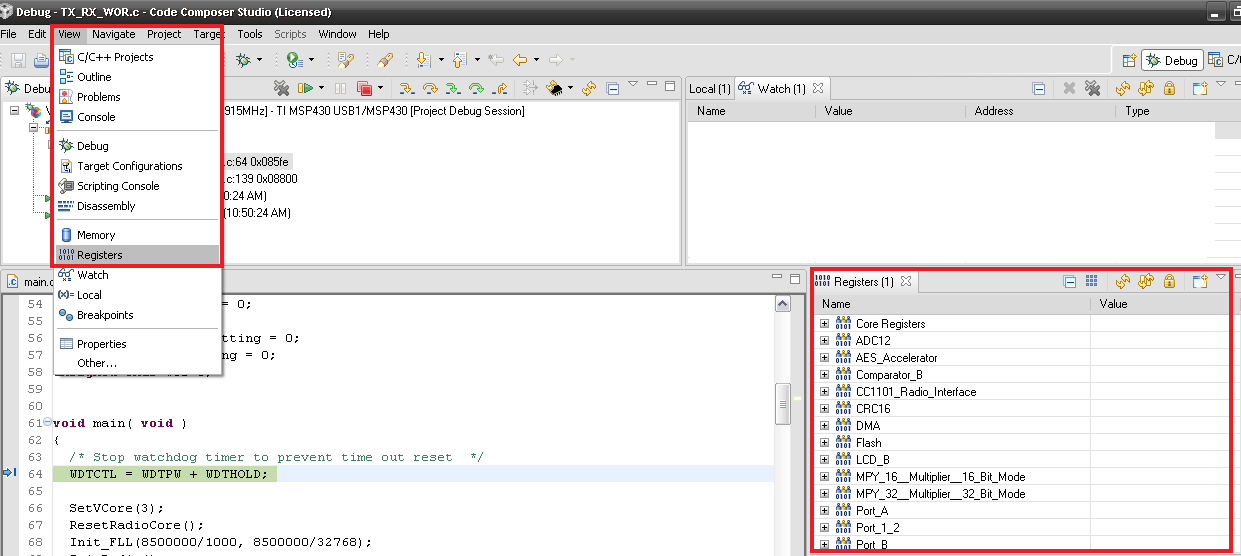Click Collapse All icon in Registers panel

pos(1070,282)
